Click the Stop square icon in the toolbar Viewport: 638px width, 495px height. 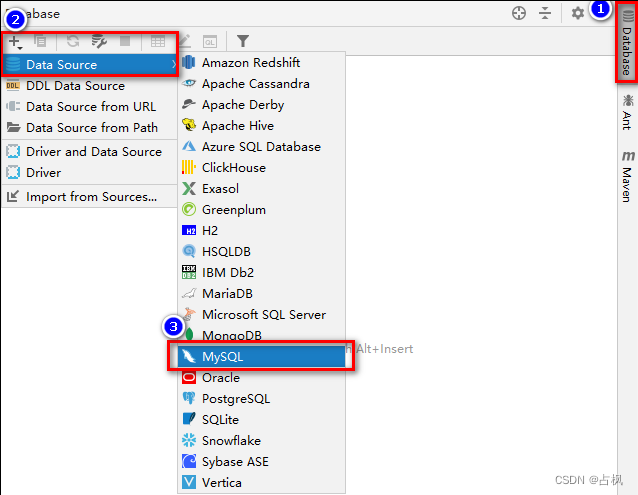coord(125,41)
